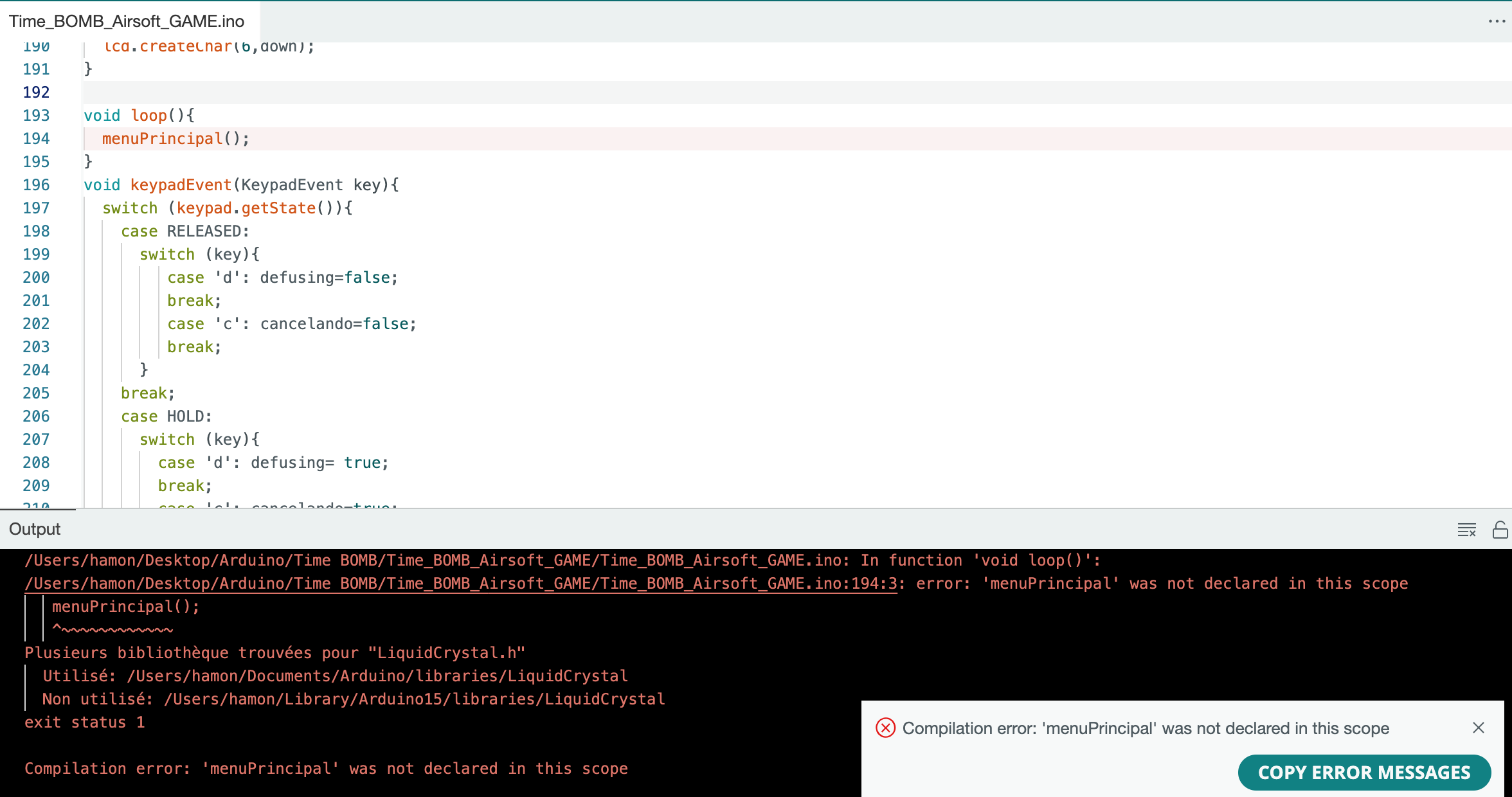Click the final 'Compilation error' output line
This screenshot has height=797, width=1512.
point(326,769)
